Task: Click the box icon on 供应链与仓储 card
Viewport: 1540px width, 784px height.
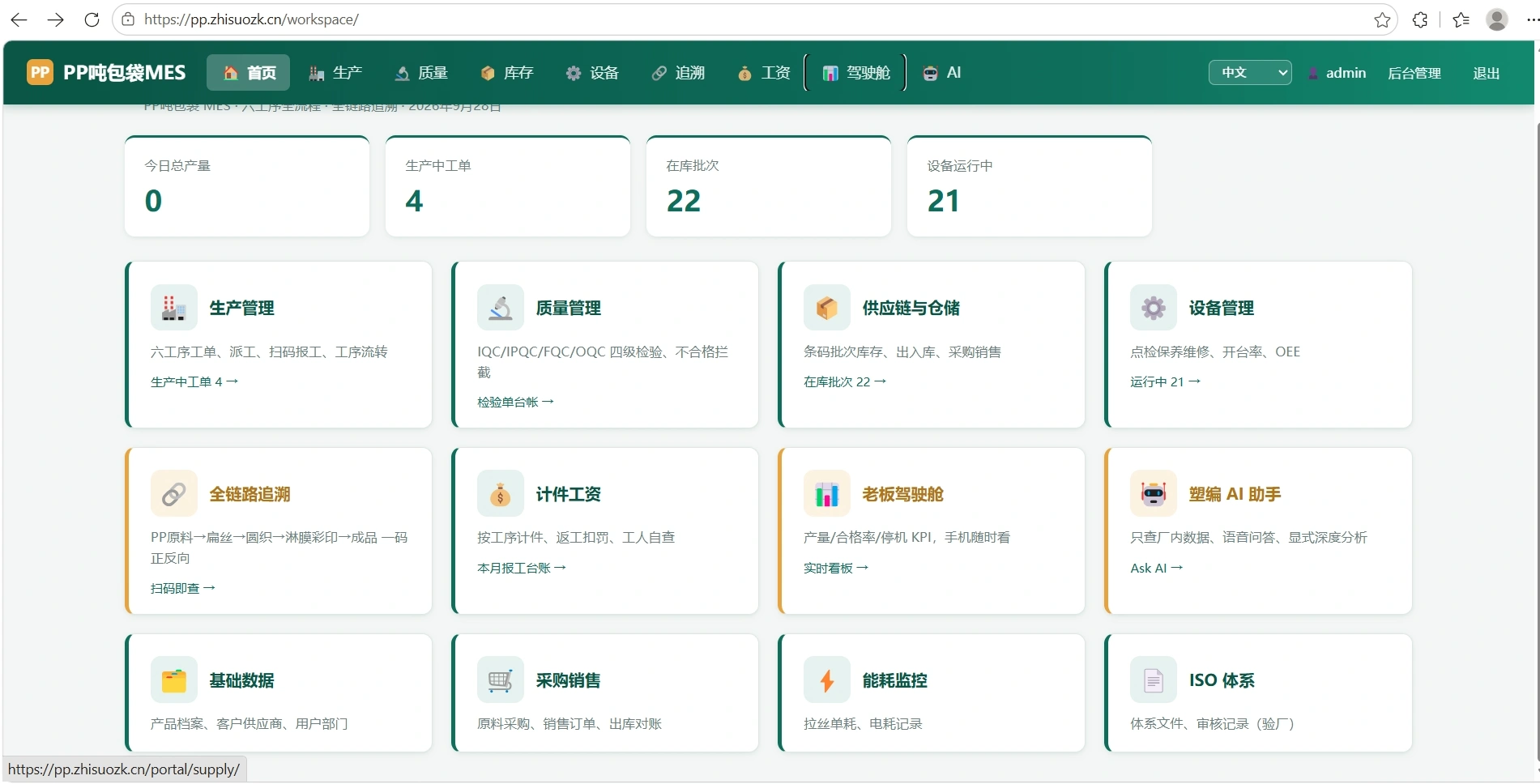Action: (826, 308)
